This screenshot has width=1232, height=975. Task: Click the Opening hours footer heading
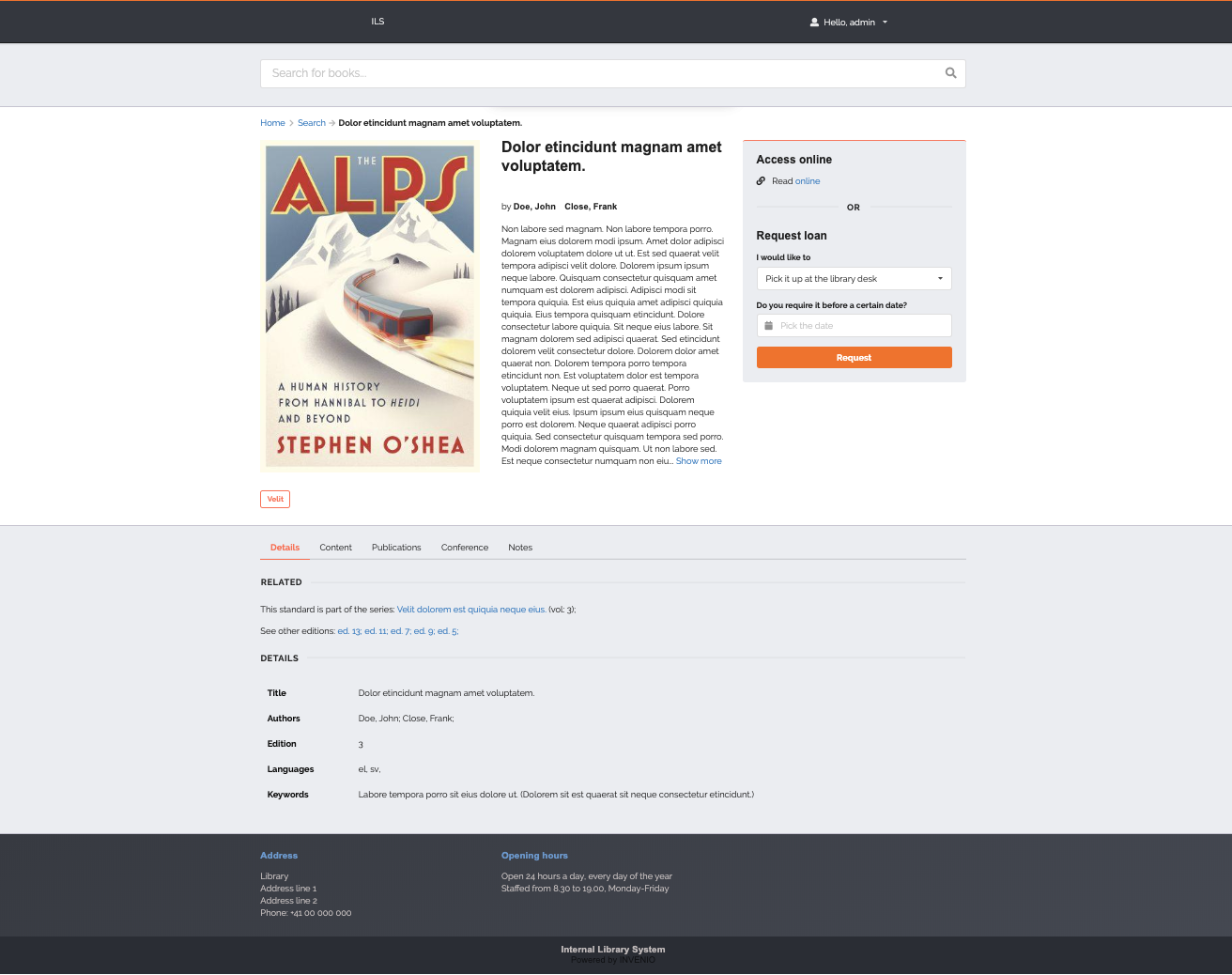(534, 856)
